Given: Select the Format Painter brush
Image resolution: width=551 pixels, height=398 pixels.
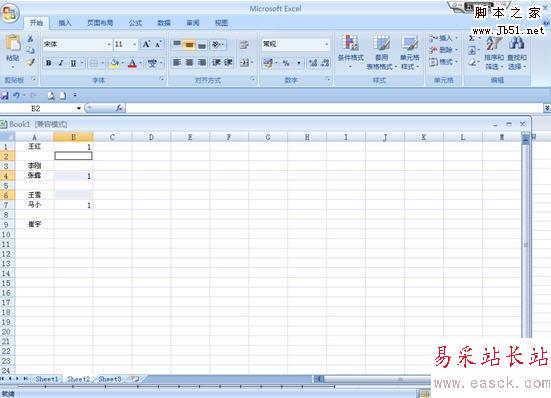Looking at the screenshot, I should [x=31, y=62].
